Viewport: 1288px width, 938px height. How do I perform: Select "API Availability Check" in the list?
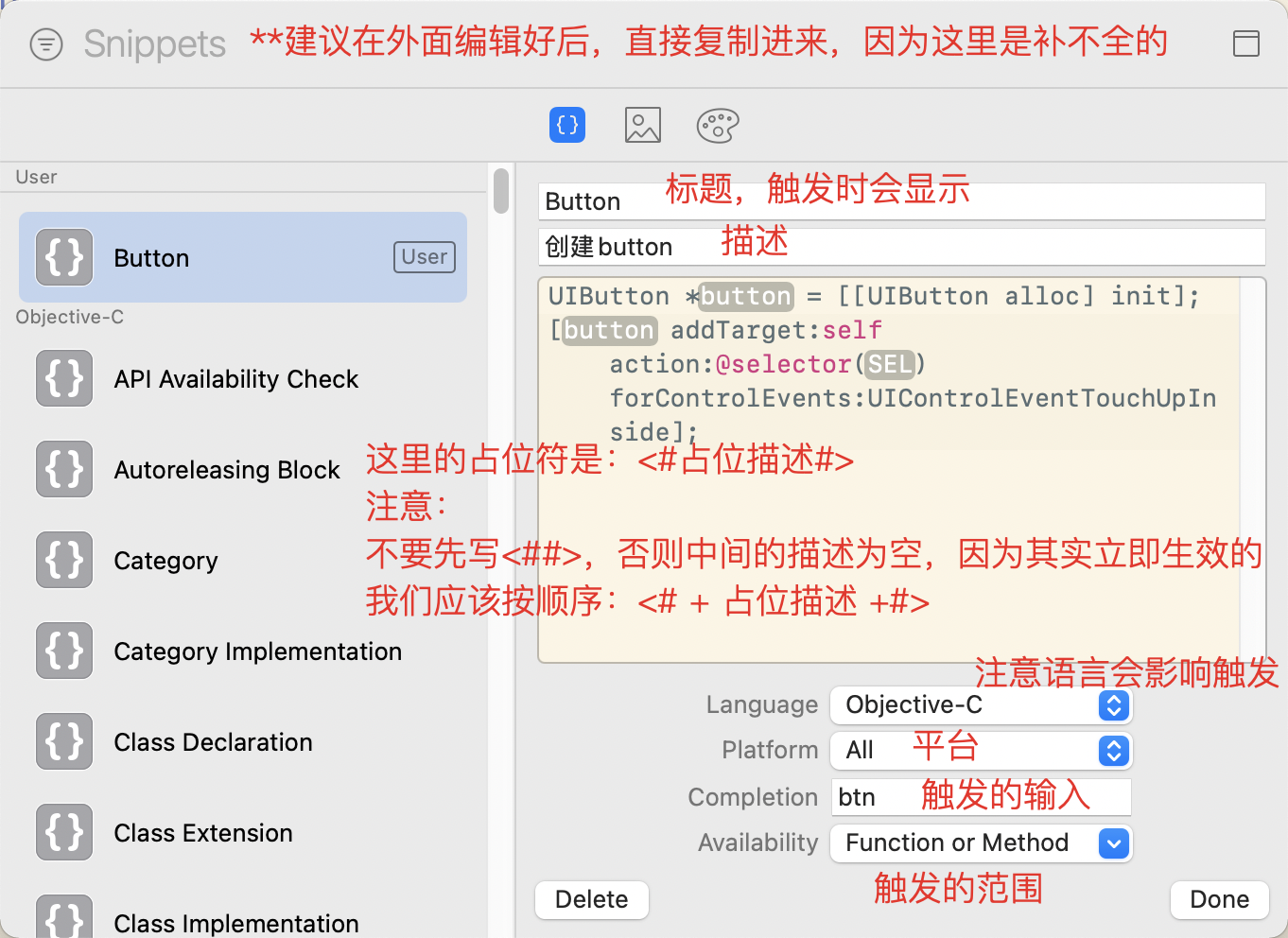(236, 379)
